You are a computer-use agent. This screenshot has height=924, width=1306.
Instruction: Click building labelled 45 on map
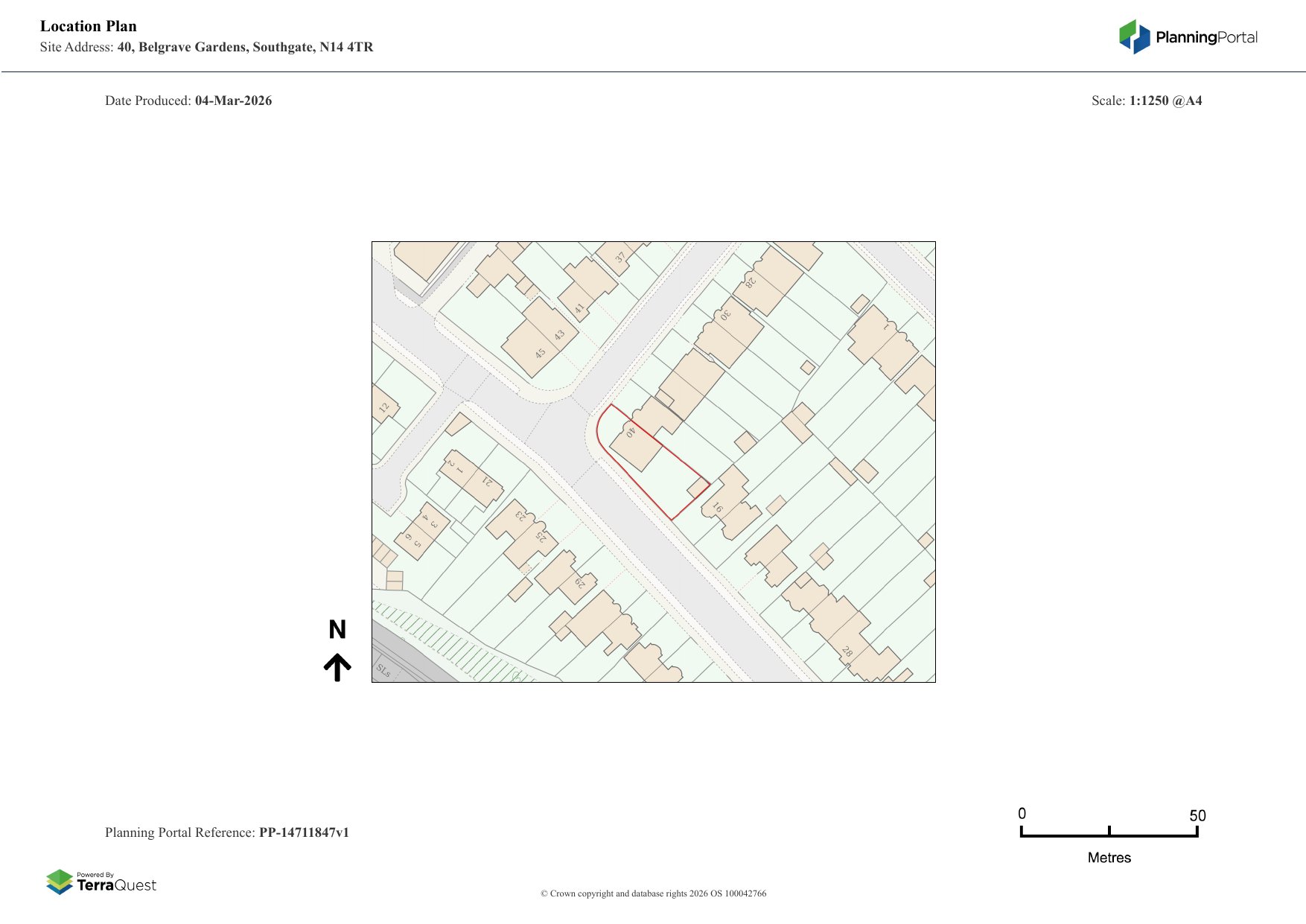(540, 353)
